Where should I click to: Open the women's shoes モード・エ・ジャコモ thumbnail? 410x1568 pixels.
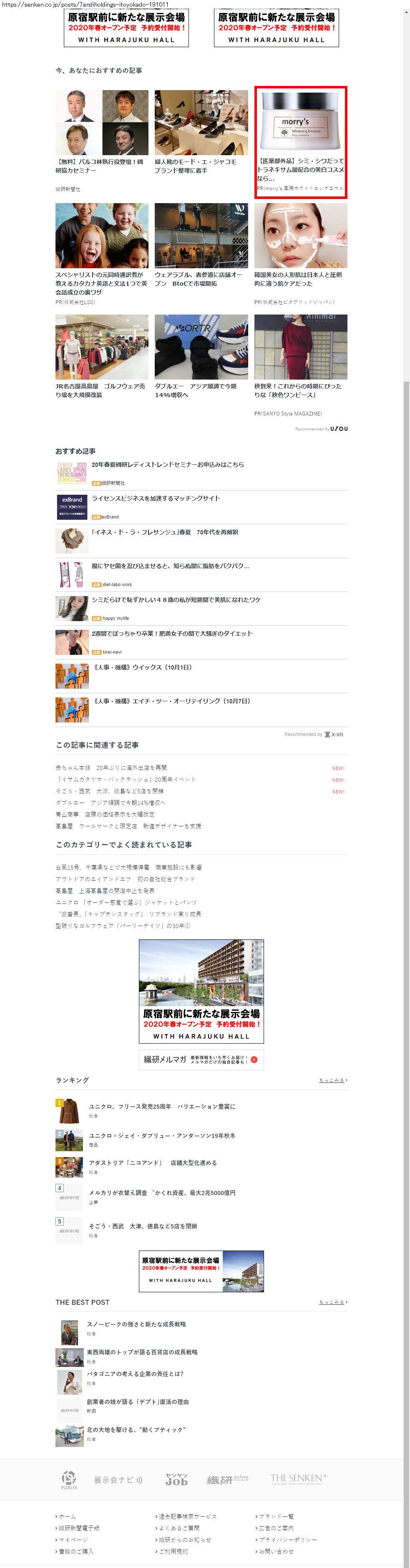point(201,122)
